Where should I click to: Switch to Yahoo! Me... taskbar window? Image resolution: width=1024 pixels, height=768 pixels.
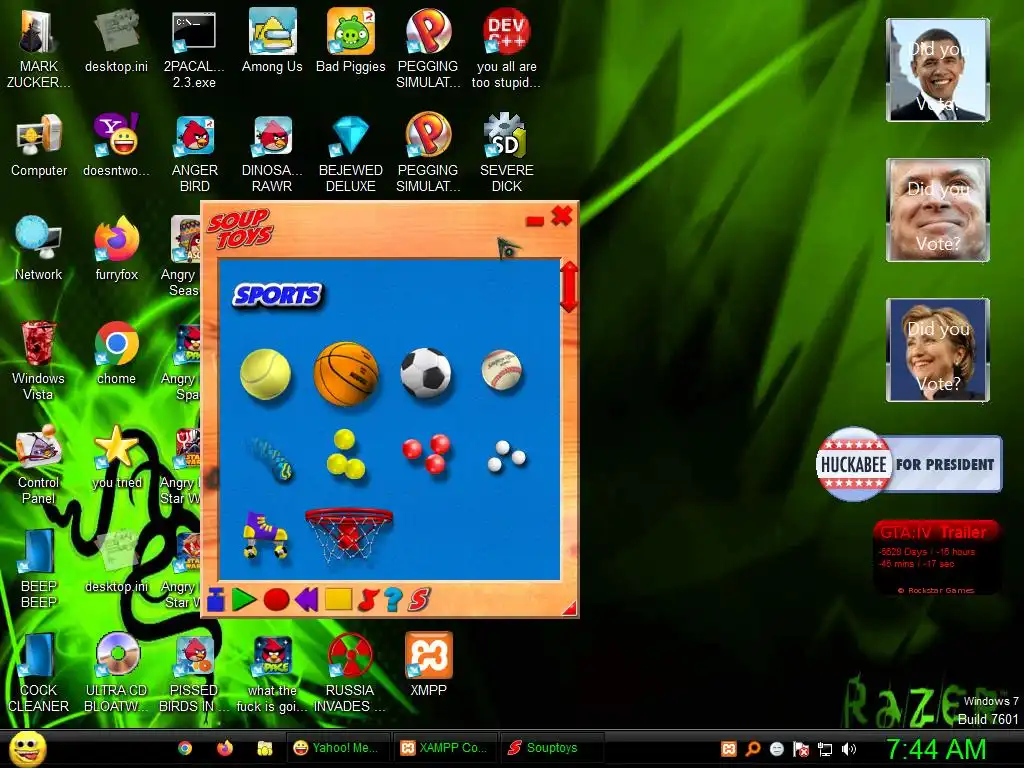tap(338, 748)
